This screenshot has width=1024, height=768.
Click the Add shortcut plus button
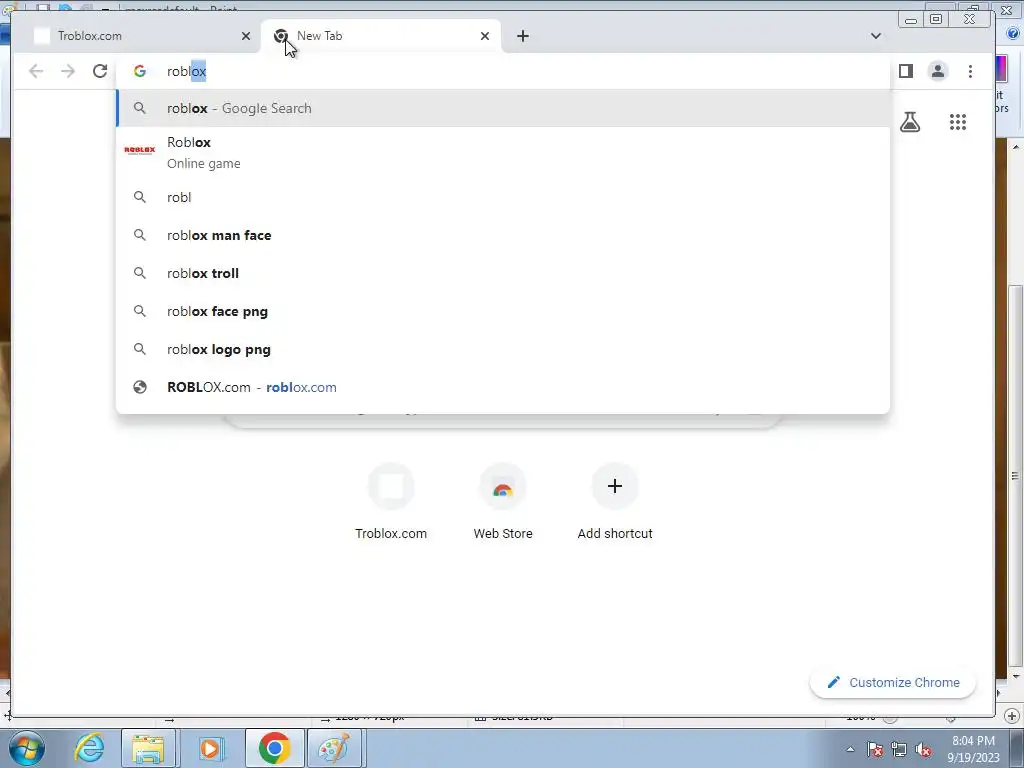[615, 487]
